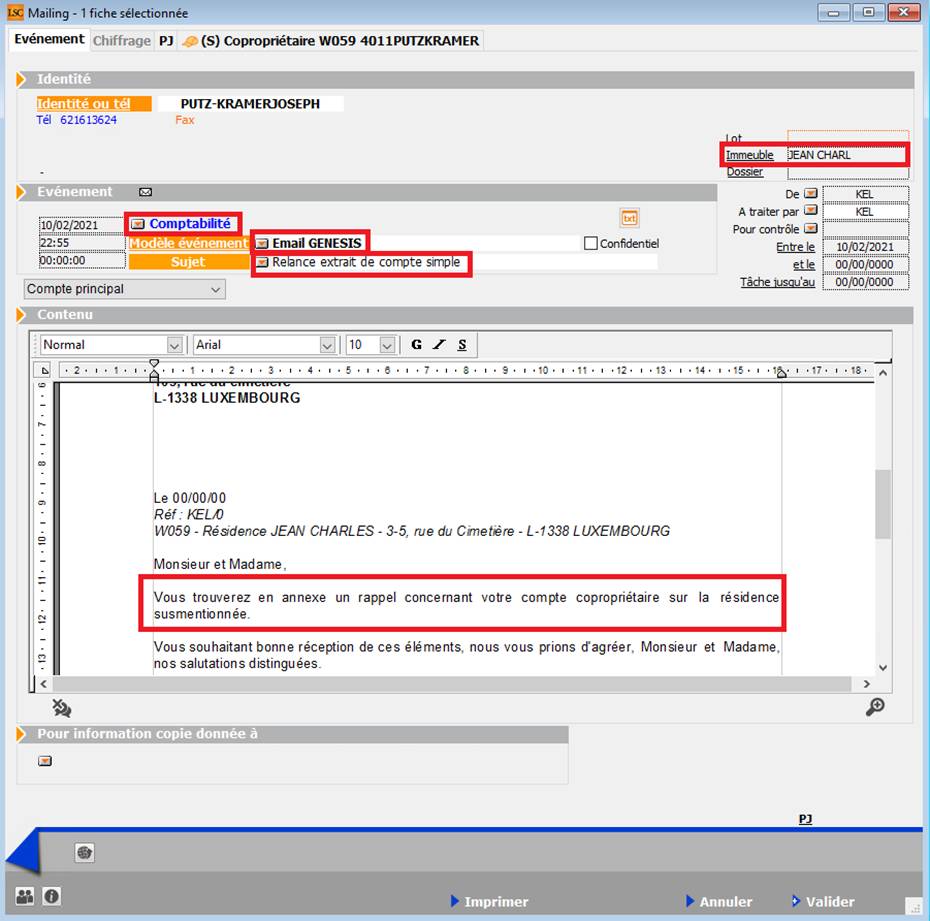Viewport: 930px width, 921px height.
Task: Click the et le link
Action: point(804,264)
